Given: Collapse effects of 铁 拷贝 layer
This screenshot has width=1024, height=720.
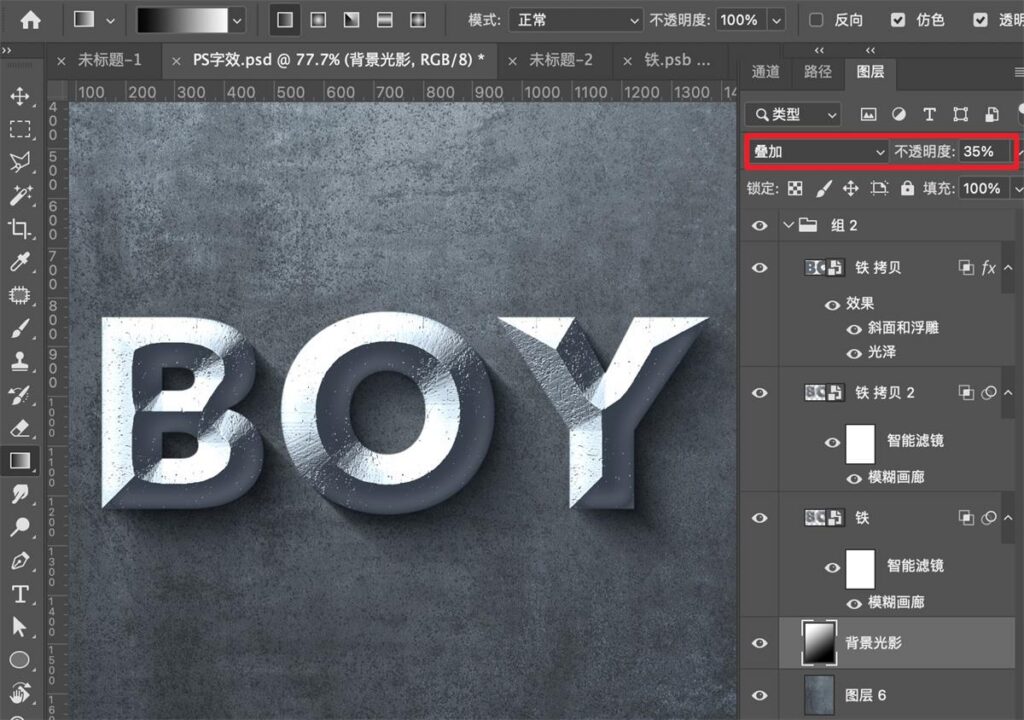Looking at the screenshot, I should pyautogui.click(x=1008, y=267).
